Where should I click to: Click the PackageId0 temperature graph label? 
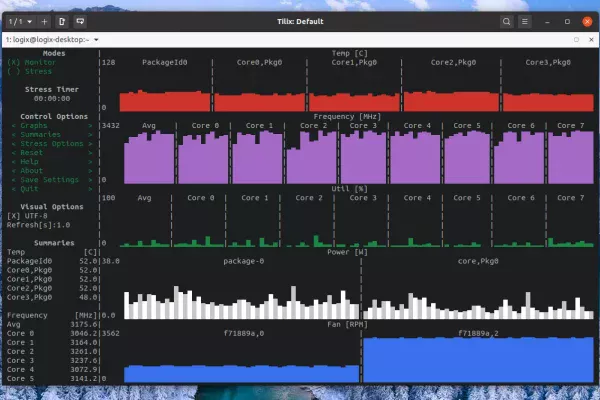click(165, 62)
